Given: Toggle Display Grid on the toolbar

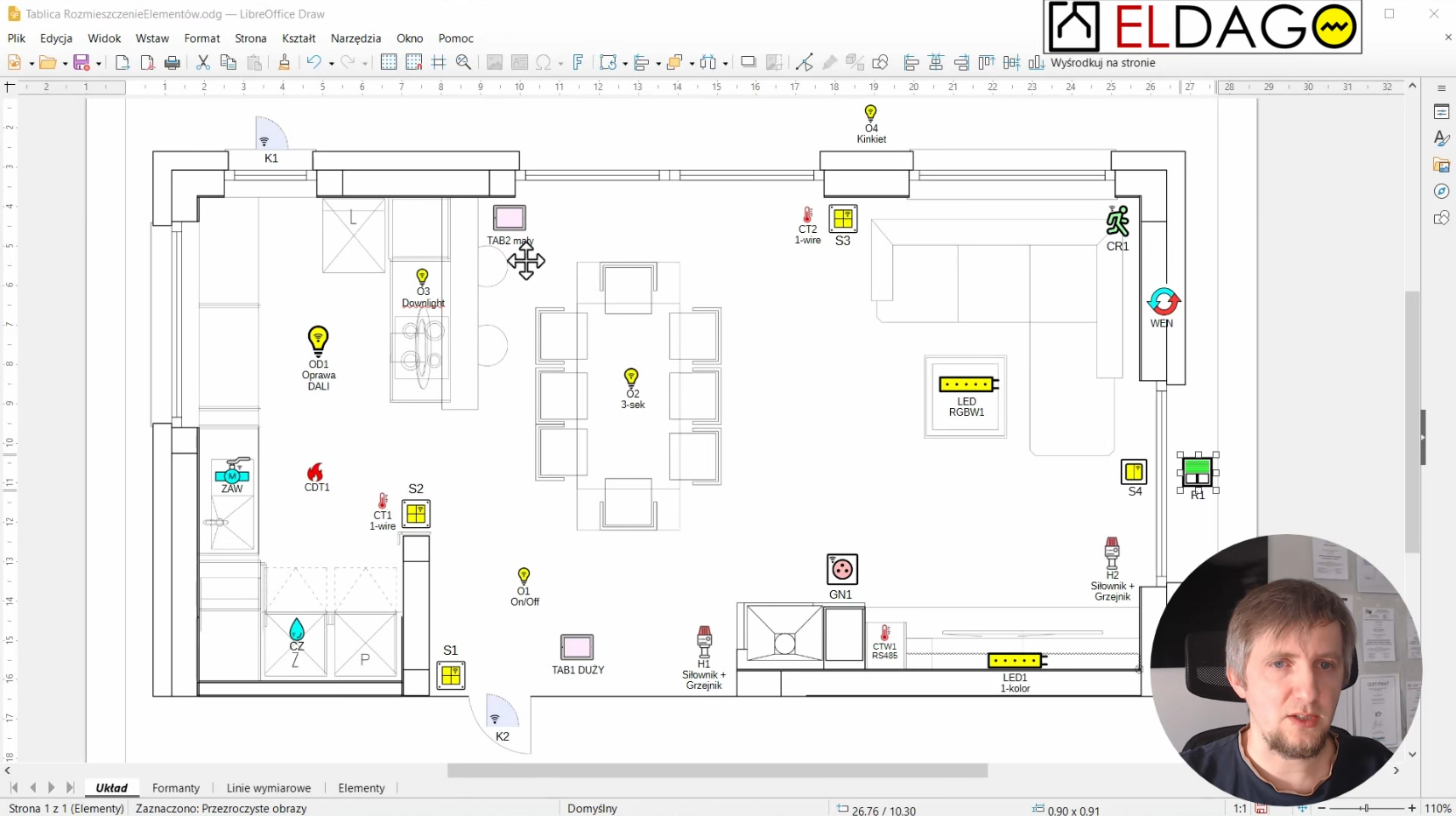Looking at the screenshot, I should point(389,62).
